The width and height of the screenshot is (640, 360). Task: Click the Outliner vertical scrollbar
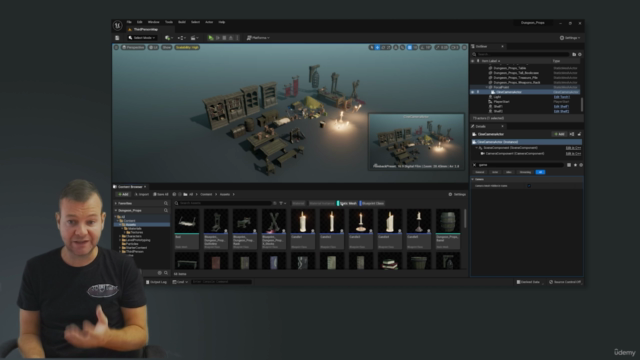pos(582,104)
